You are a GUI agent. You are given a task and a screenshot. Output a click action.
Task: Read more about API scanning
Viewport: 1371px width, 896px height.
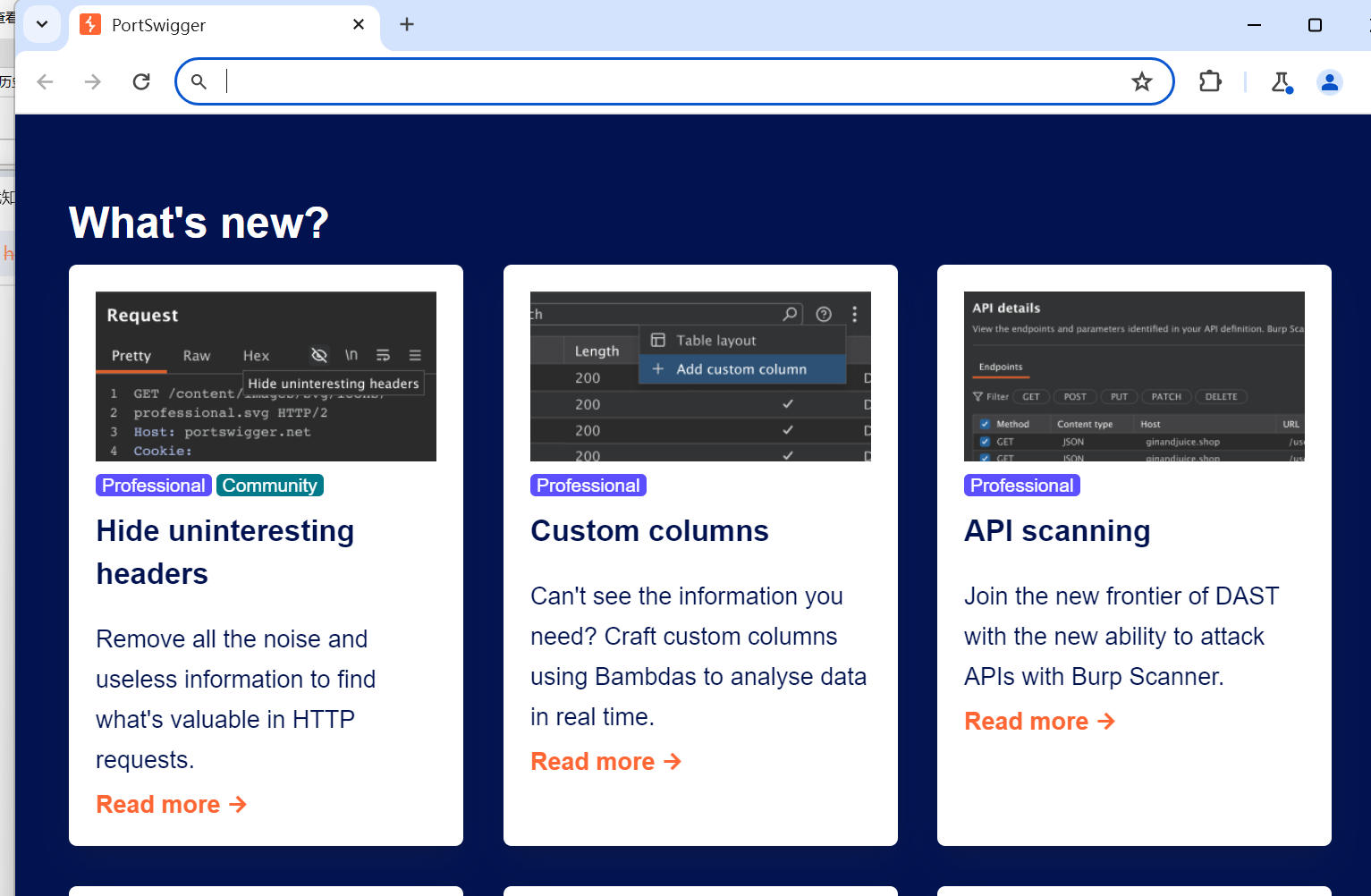point(1040,722)
